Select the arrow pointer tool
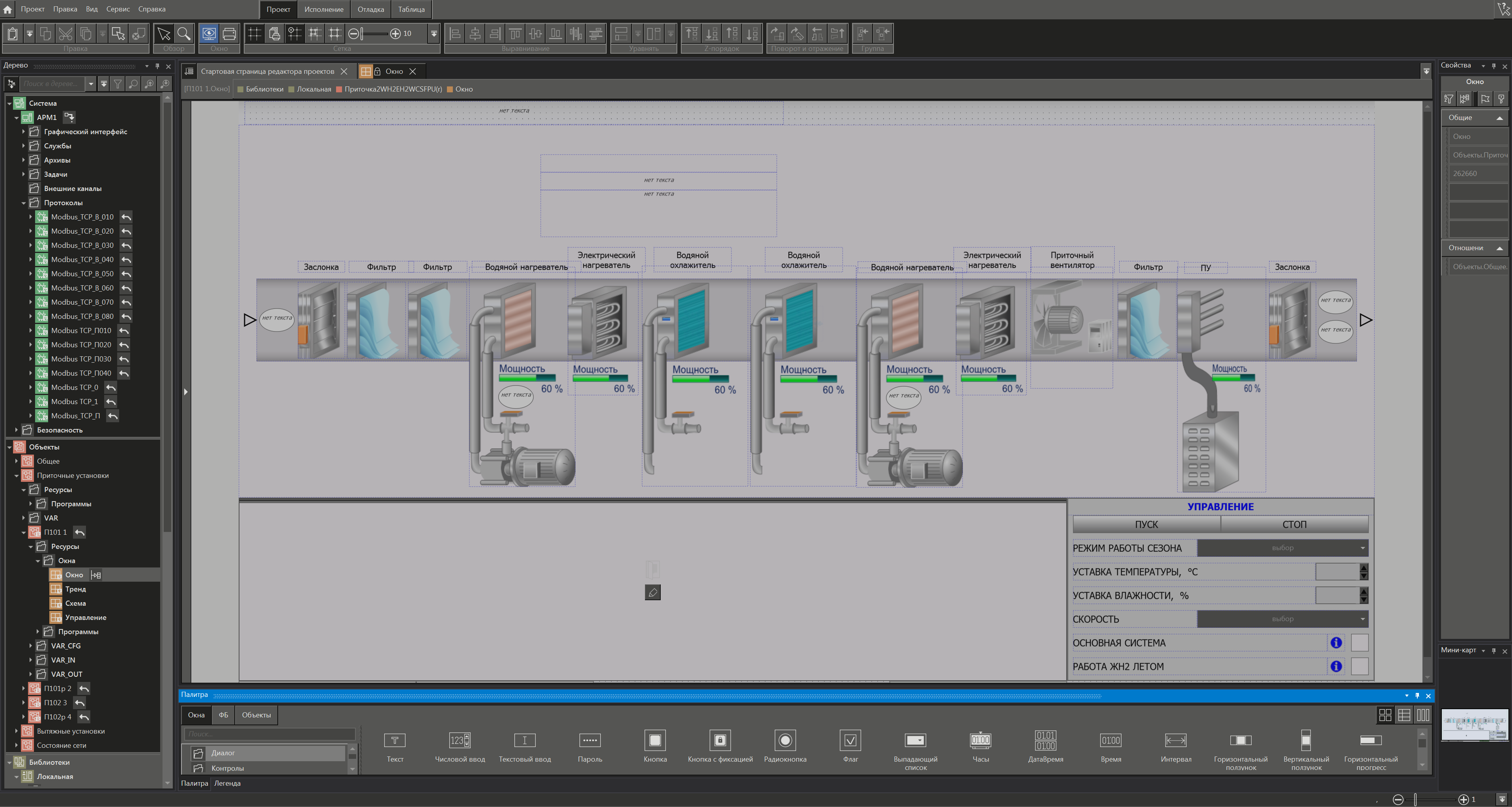1512x807 pixels. (164, 34)
